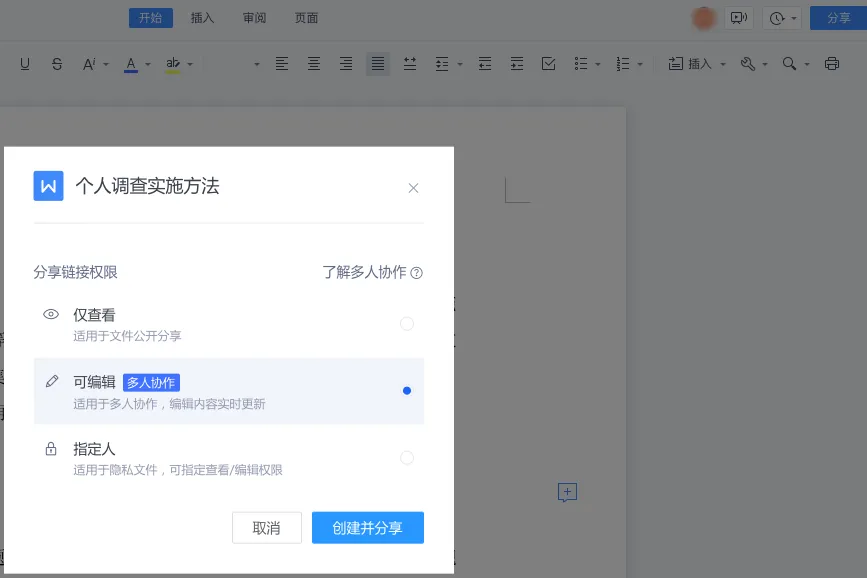
Task: Click the 指定人 lock icon
Action: (x=51, y=449)
